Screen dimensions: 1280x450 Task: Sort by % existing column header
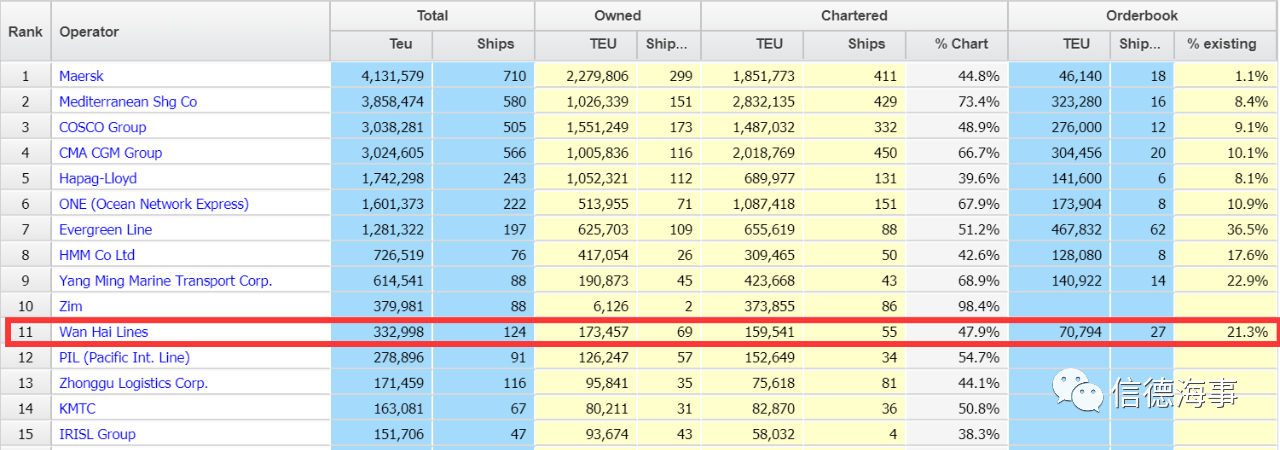pyautogui.click(x=1225, y=44)
